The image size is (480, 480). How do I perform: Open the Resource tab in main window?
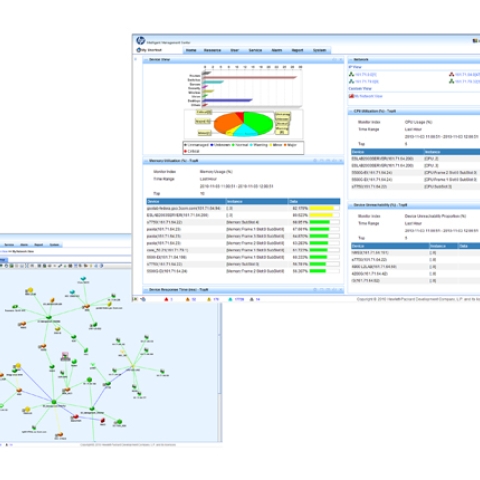point(212,50)
